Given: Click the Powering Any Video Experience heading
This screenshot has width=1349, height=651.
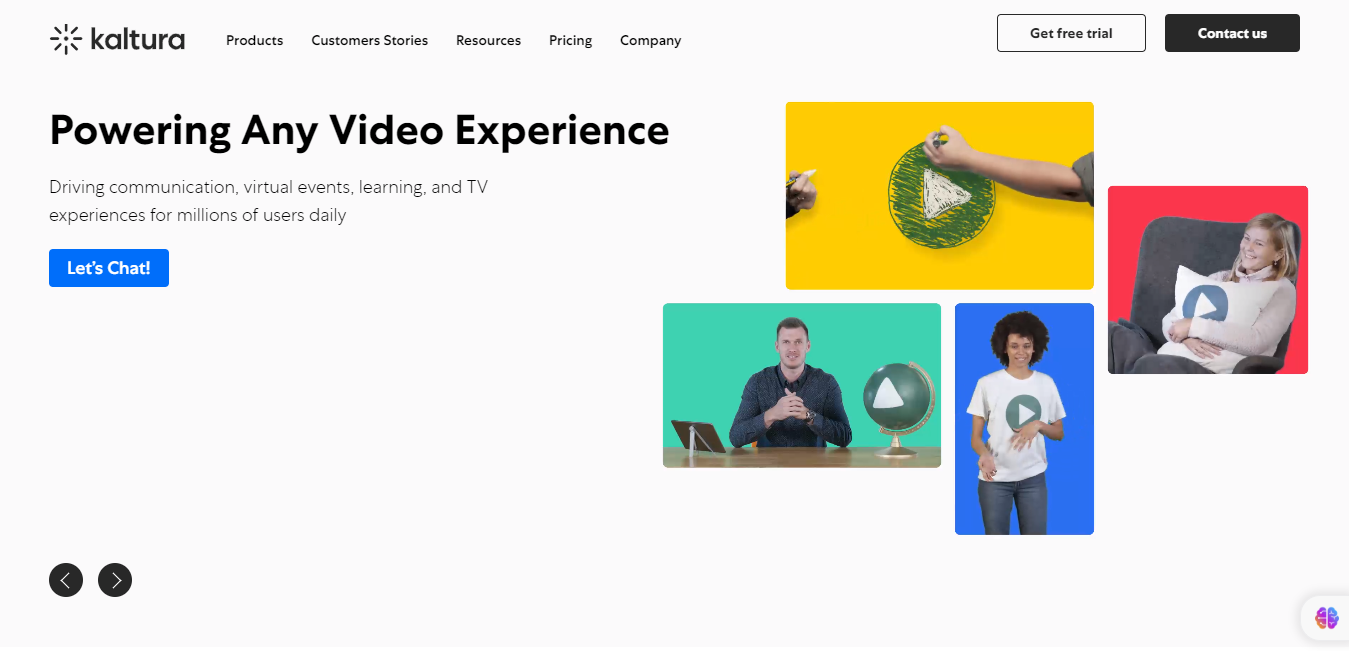Looking at the screenshot, I should (359, 130).
